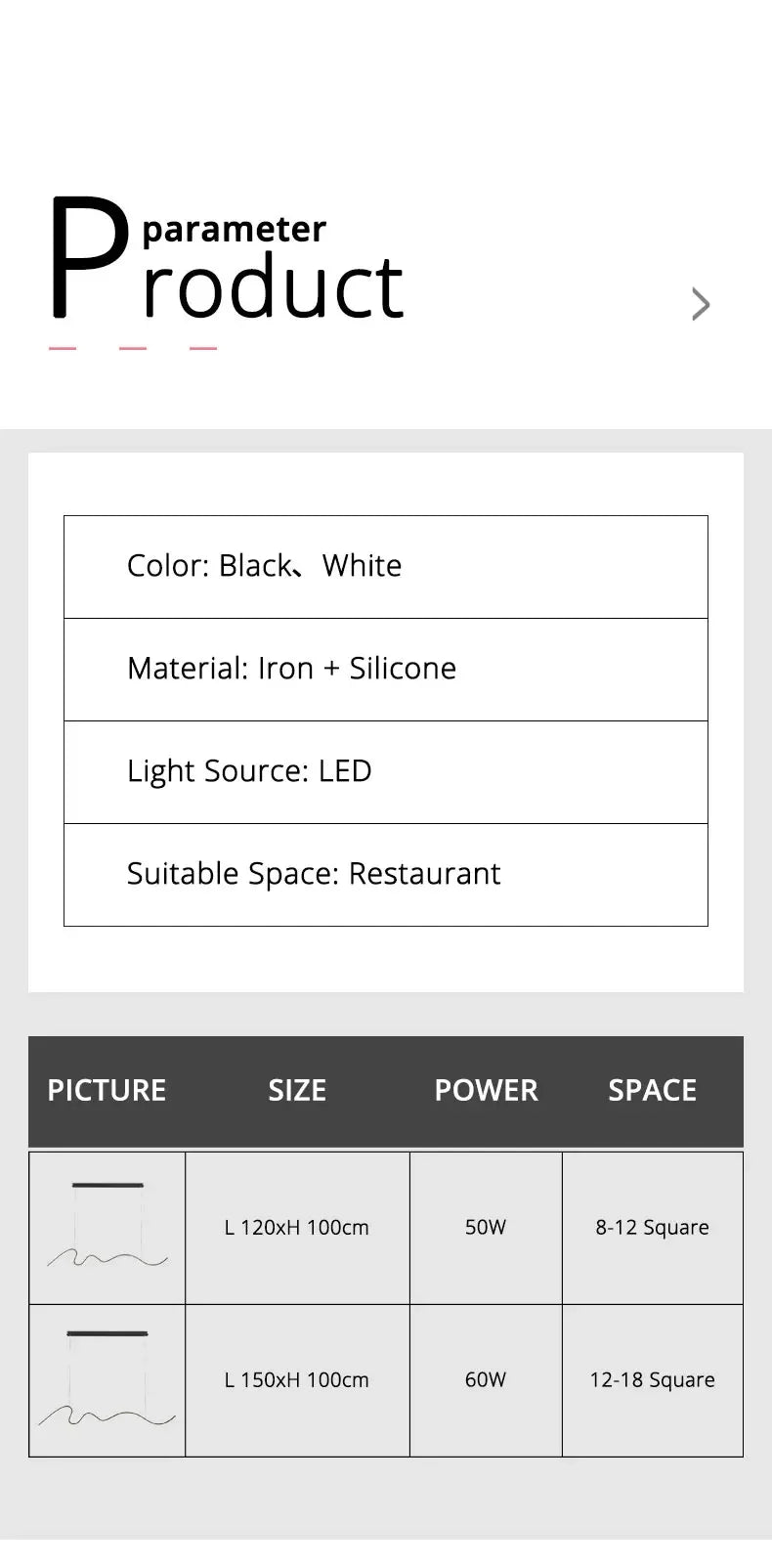Image resolution: width=772 pixels, height=1568 pixels.
Task: Click the 'Light Source: LED' row
Action: tap(385, 772)
